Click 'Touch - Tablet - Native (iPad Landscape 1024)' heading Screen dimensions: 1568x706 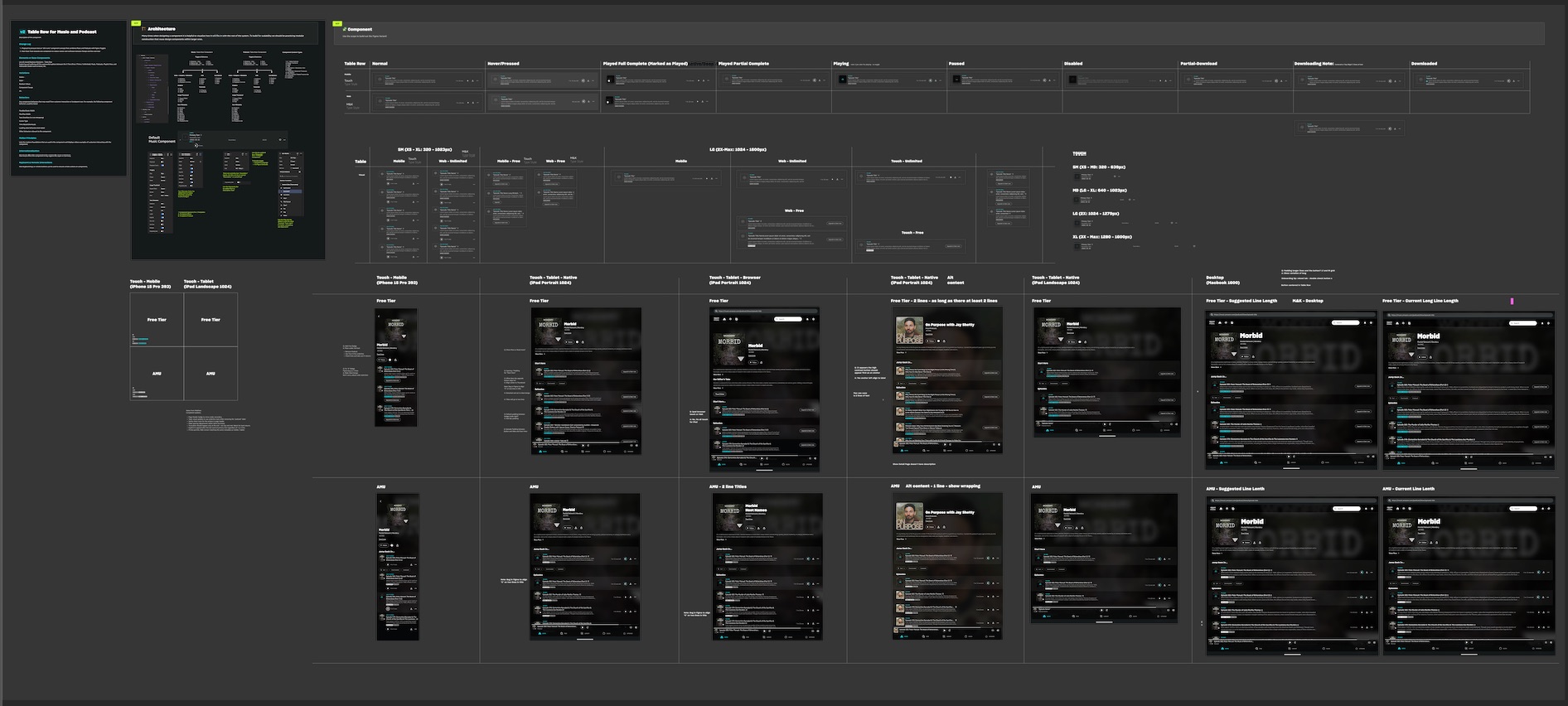tap(1055, 280)
